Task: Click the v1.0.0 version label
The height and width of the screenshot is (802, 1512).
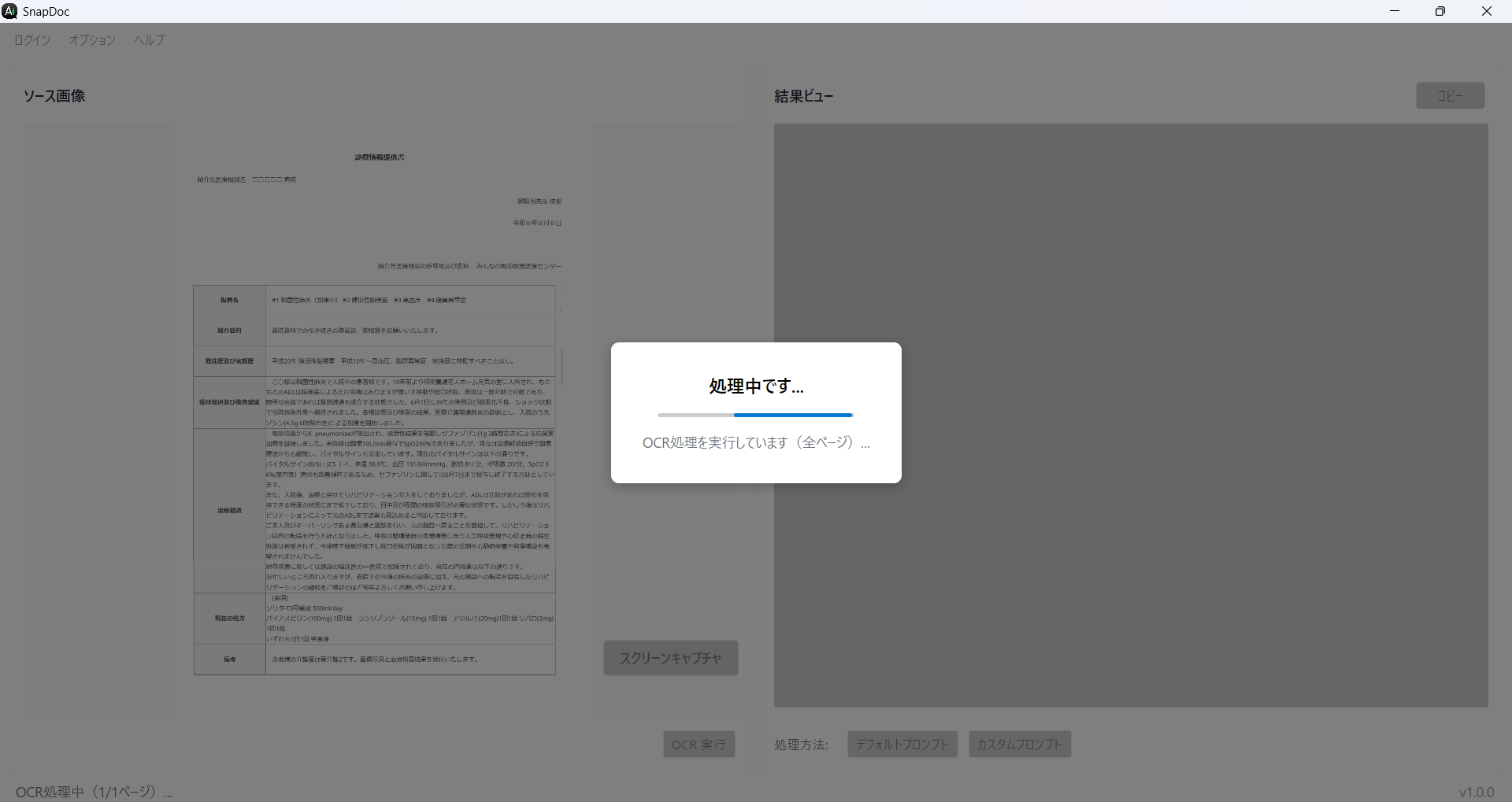Action: coord(1476,792)
